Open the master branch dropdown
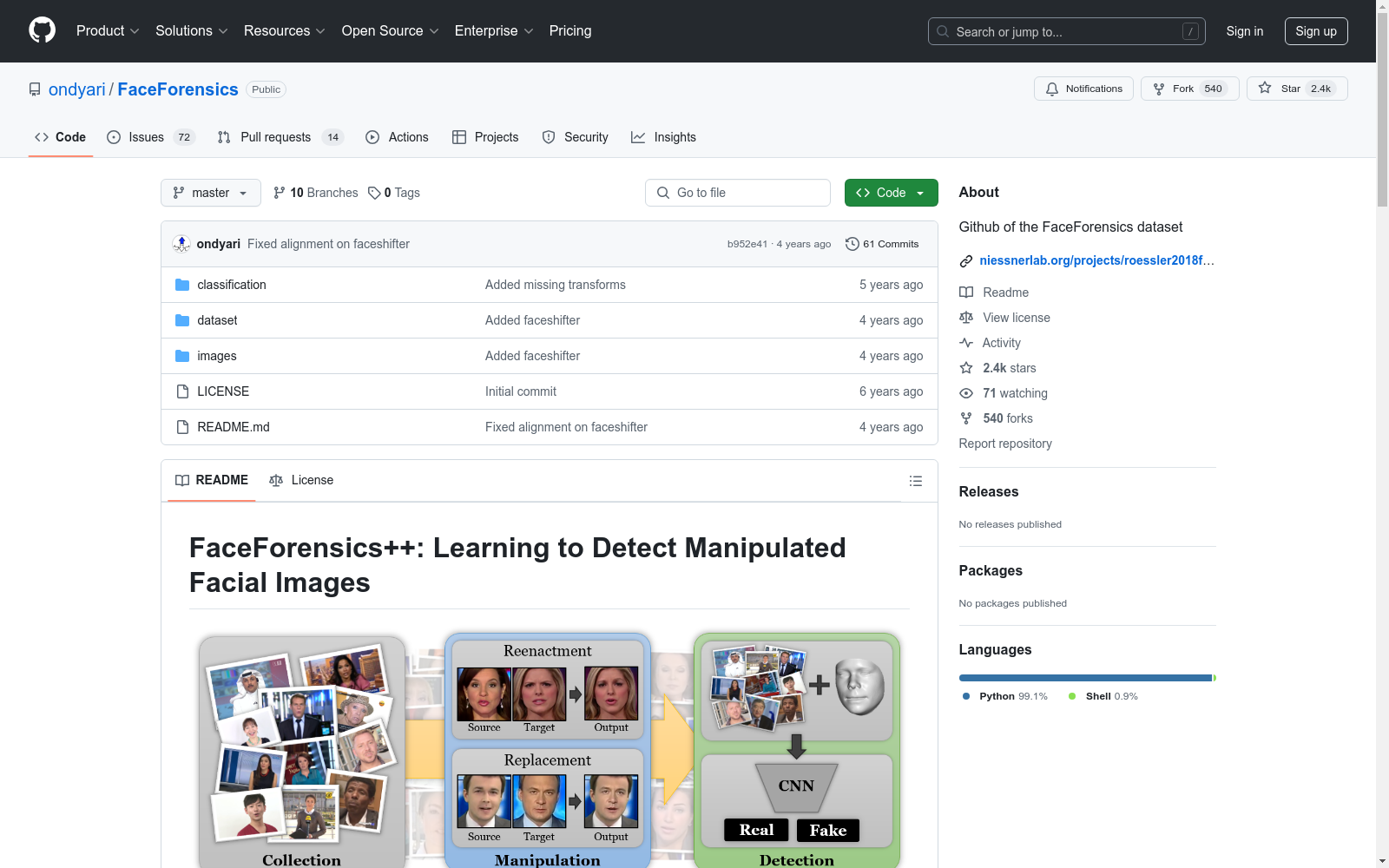The image size is (1389, 868). tap(211, 193)
